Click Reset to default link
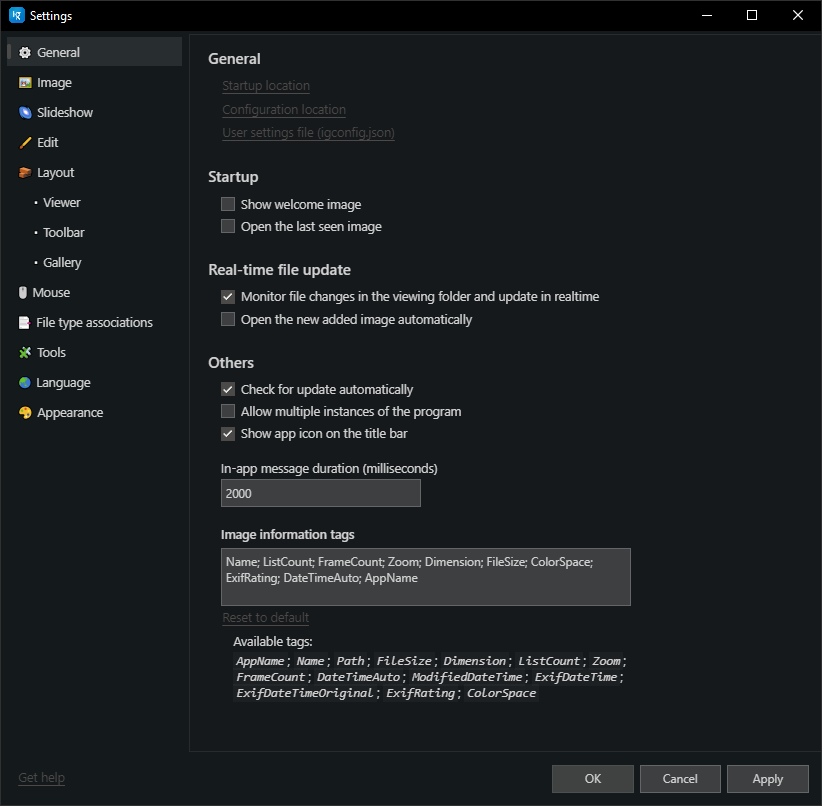The height and width of the screenshot is (806, 822). tap(265, 618)
